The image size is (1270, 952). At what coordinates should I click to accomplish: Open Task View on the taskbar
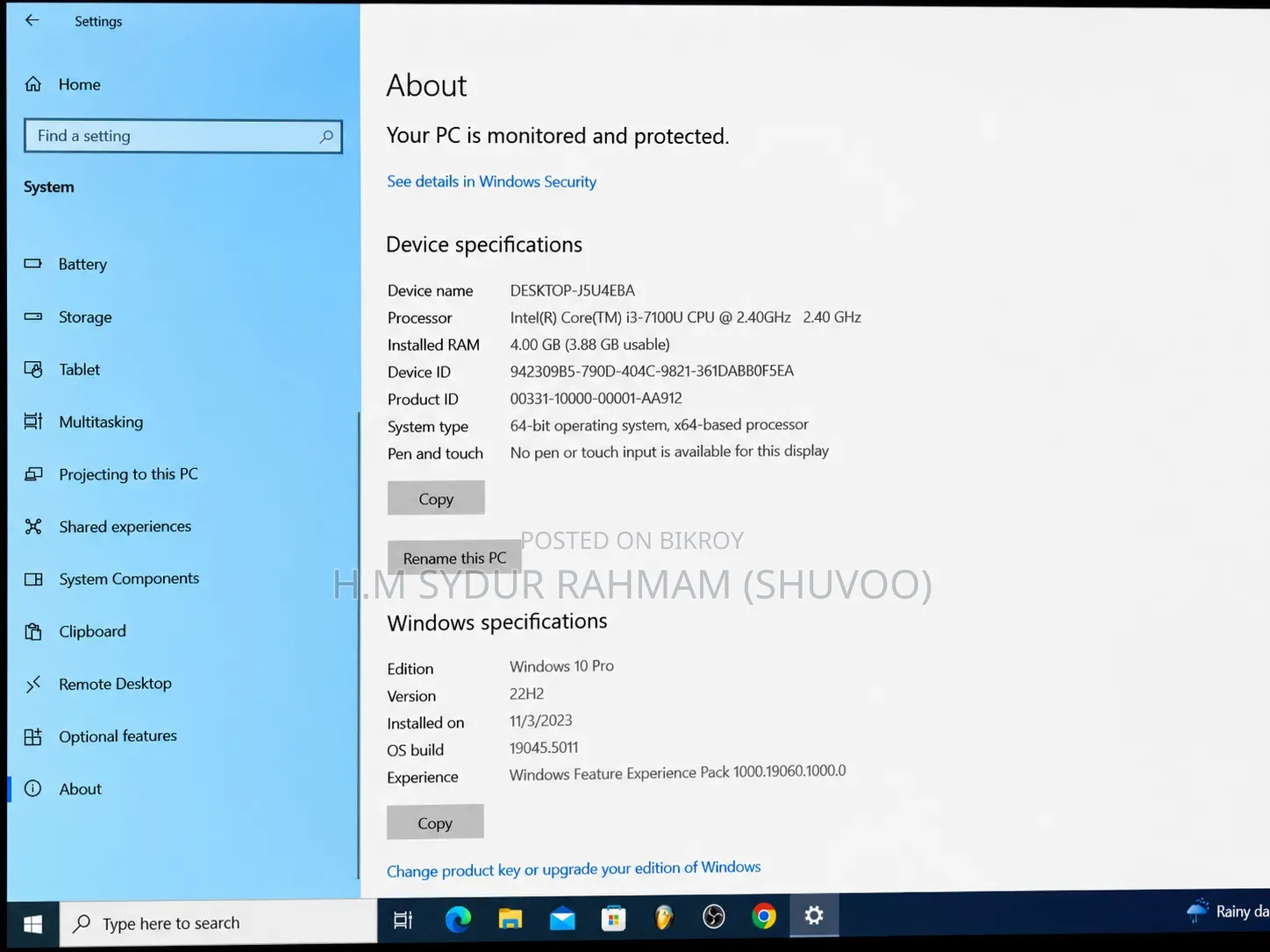tap(403, 920)
